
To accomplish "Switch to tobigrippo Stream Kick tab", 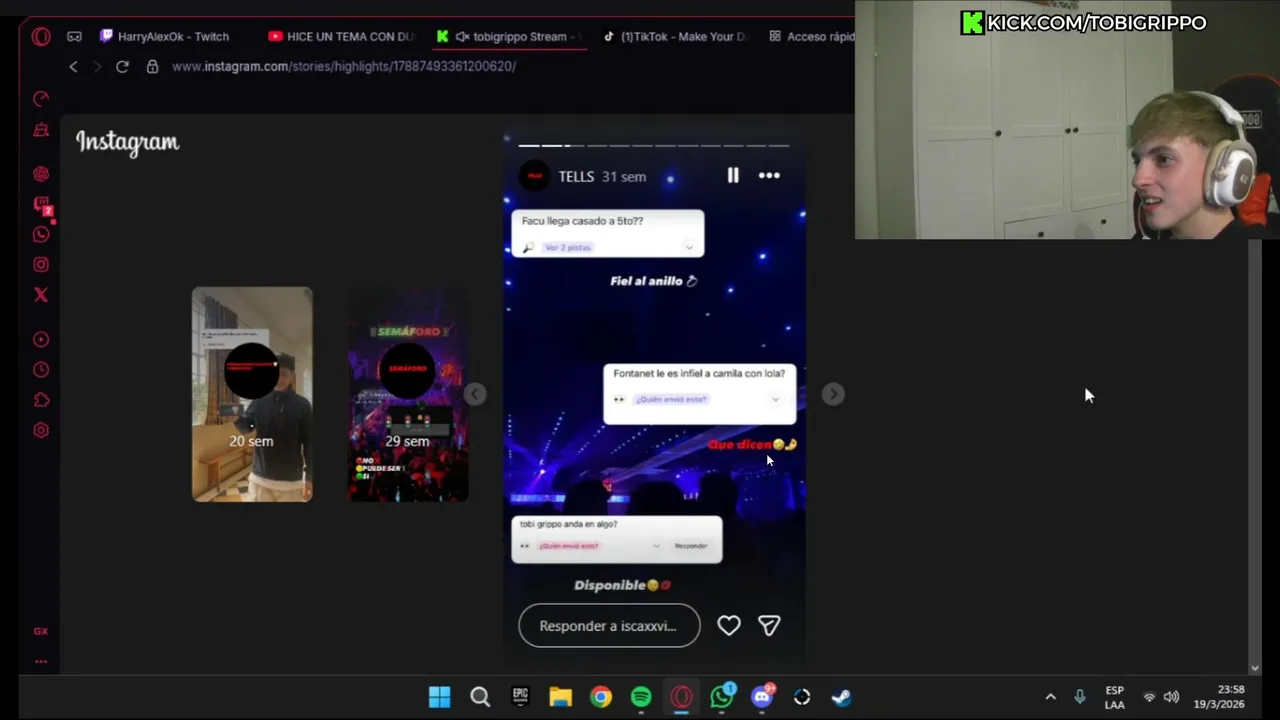I will coord(510,36).
